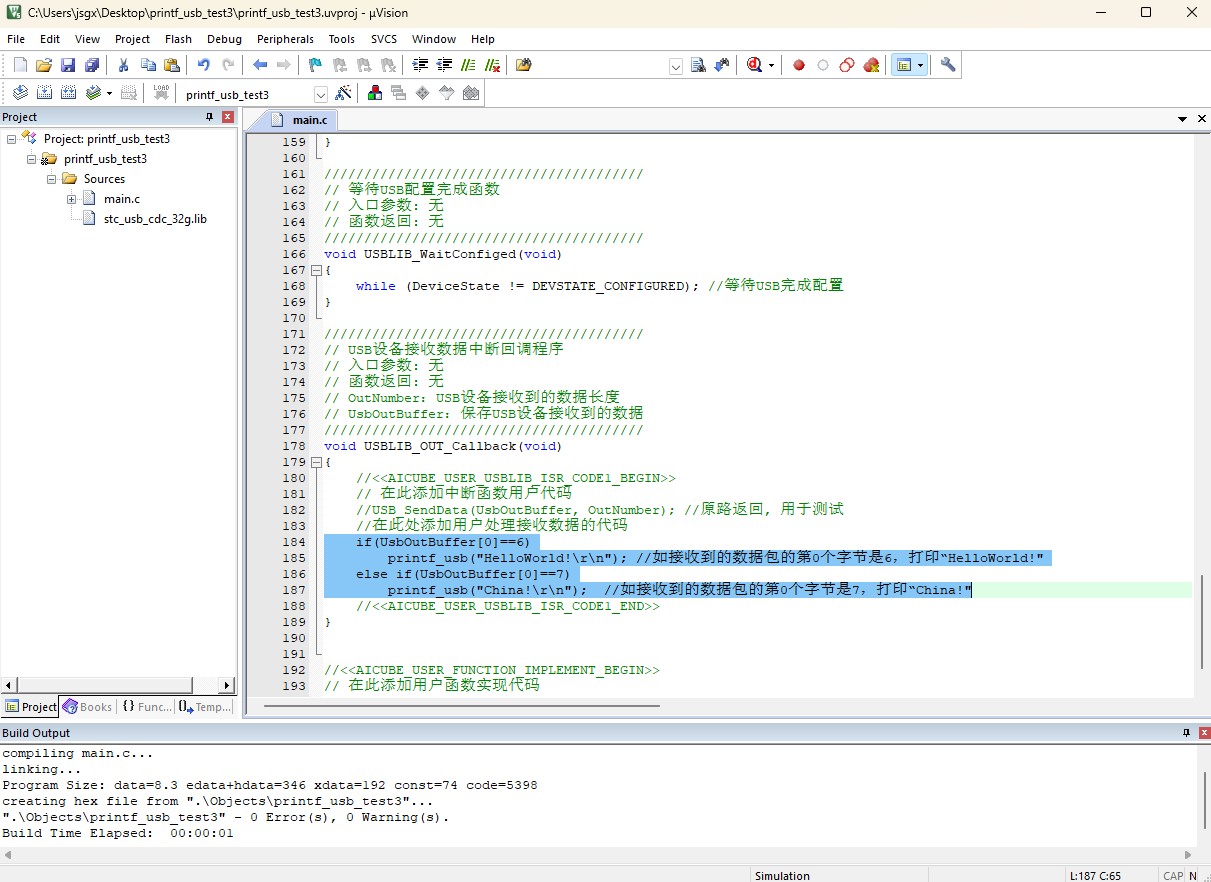Switch to the Functions panel tab
The width and height of the screenshot is (1211, 882).
(x=146, y=707)
